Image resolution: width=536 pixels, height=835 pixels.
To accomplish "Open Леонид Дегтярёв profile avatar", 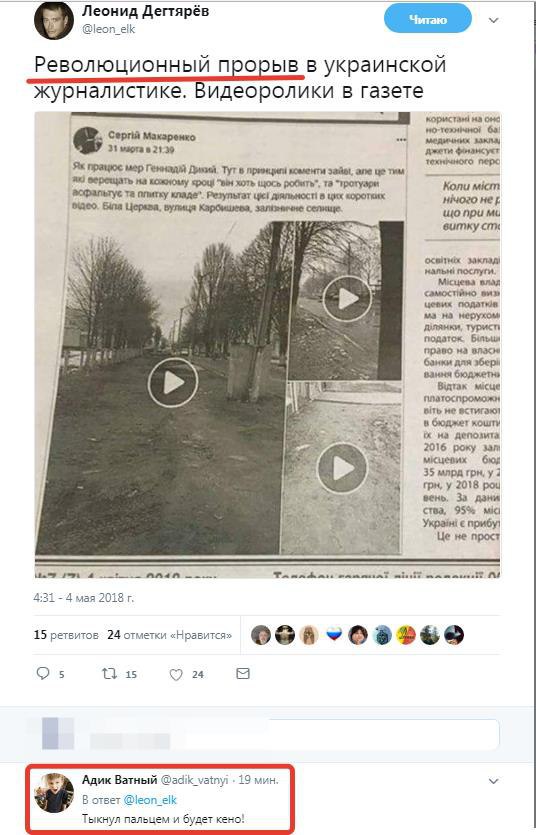I will click(x=54, y=20).
